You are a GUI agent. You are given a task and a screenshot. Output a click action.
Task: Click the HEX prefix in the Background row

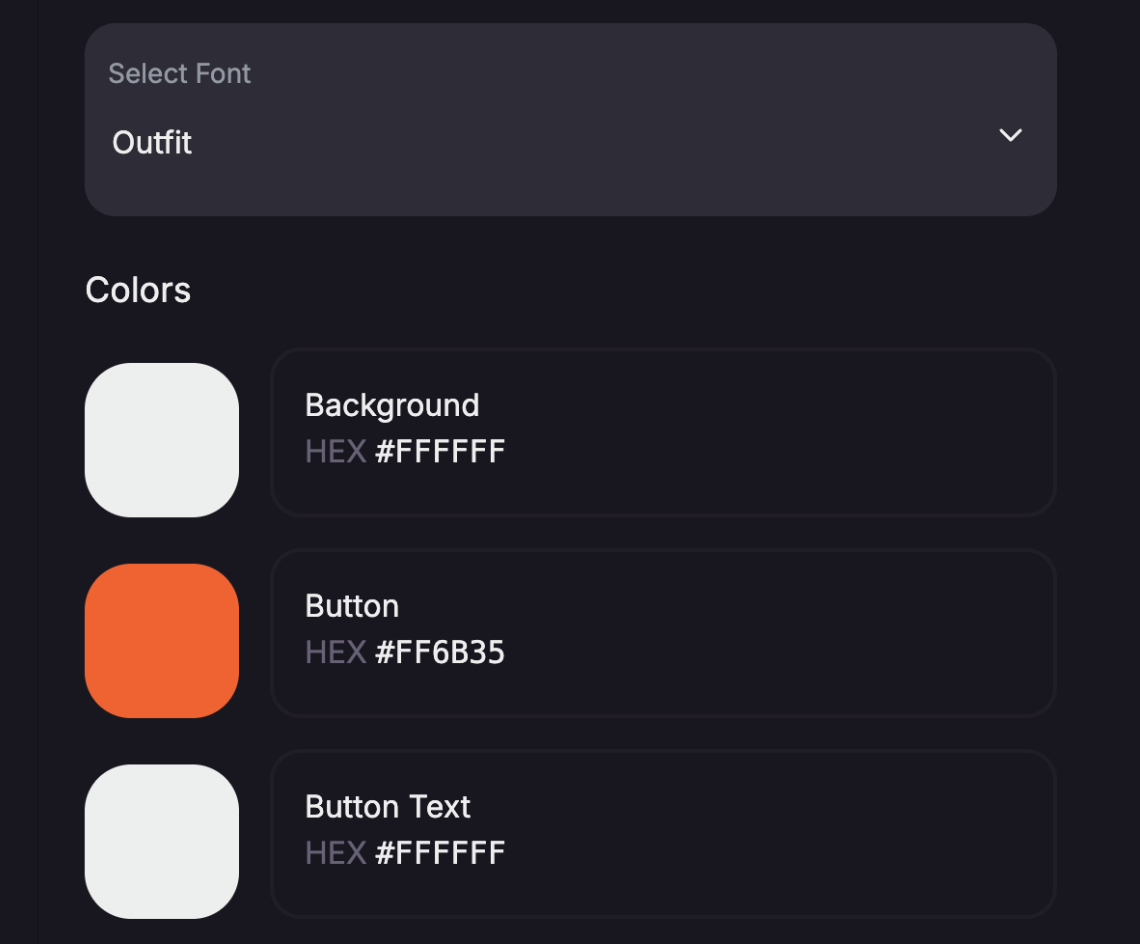[x=335, y=452]
